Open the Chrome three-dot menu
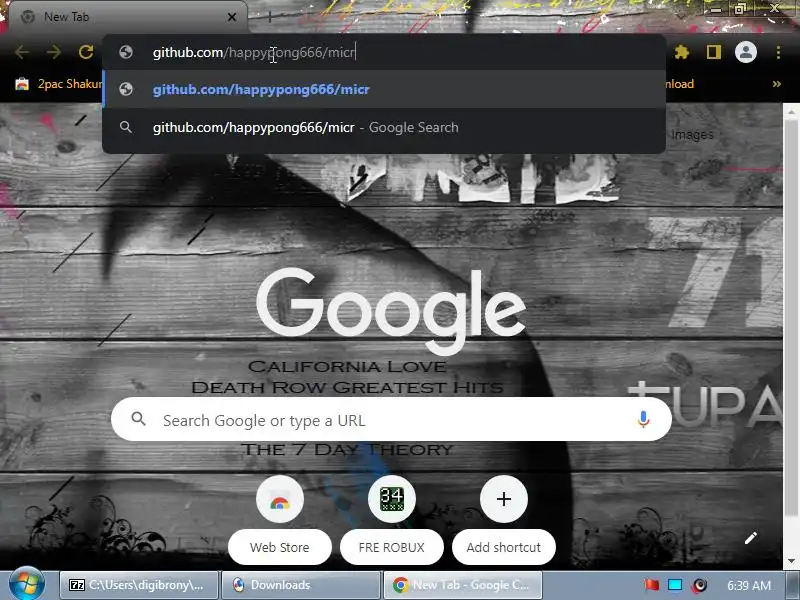 coord(778,52)
